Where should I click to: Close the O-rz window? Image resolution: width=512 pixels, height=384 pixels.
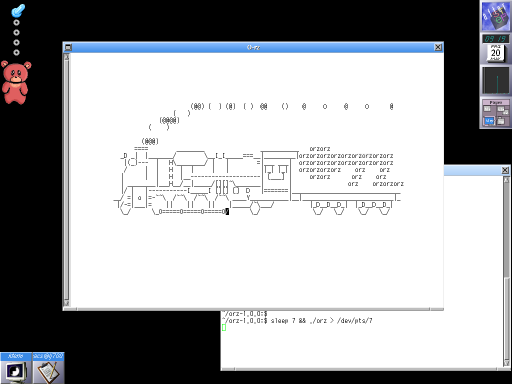[x=438, y=47]
